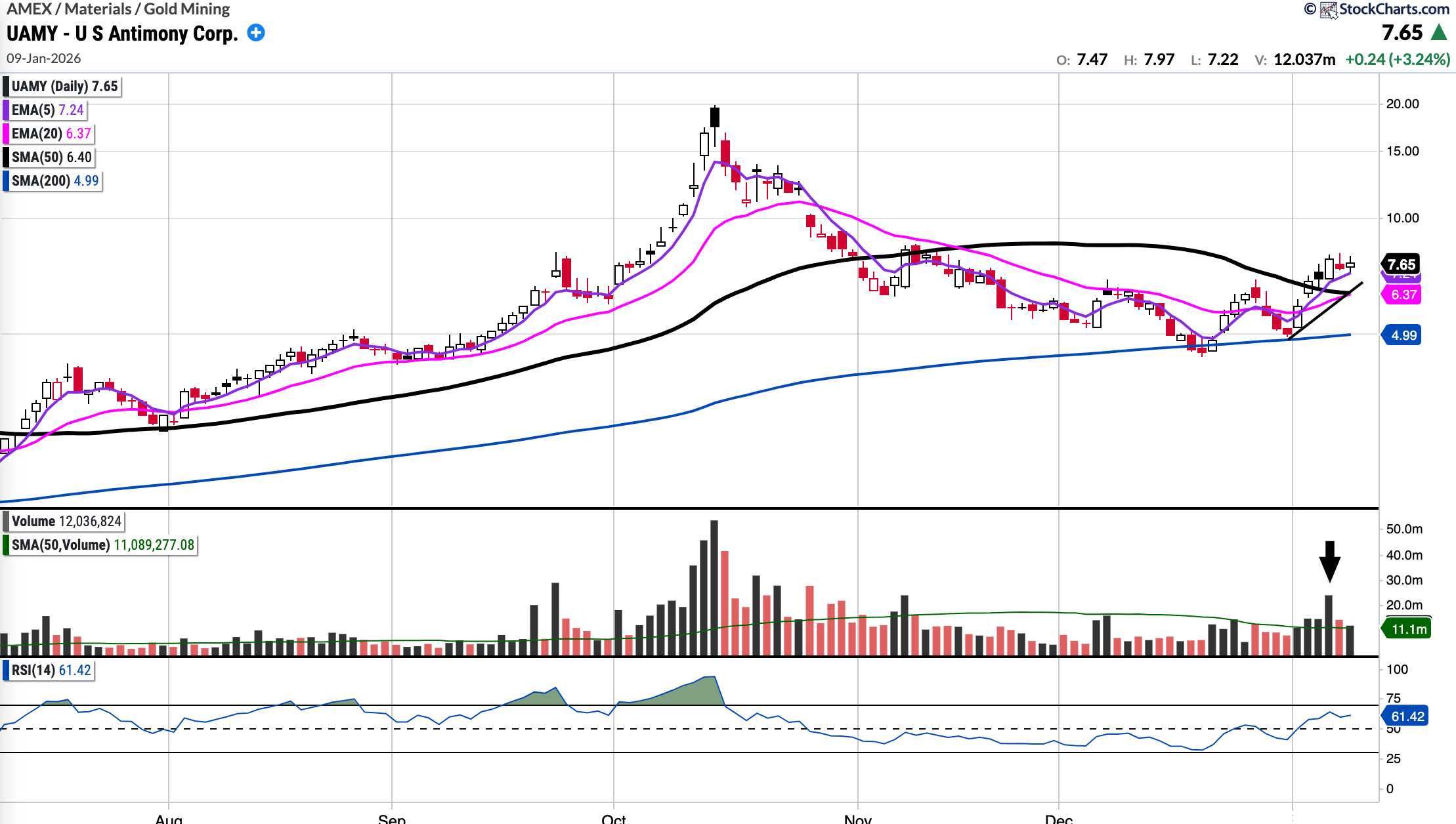This screenshot has width=1456, height=824.
Task: Click the green 11.1m volume average tag
Action: (x=1408, y=629)
